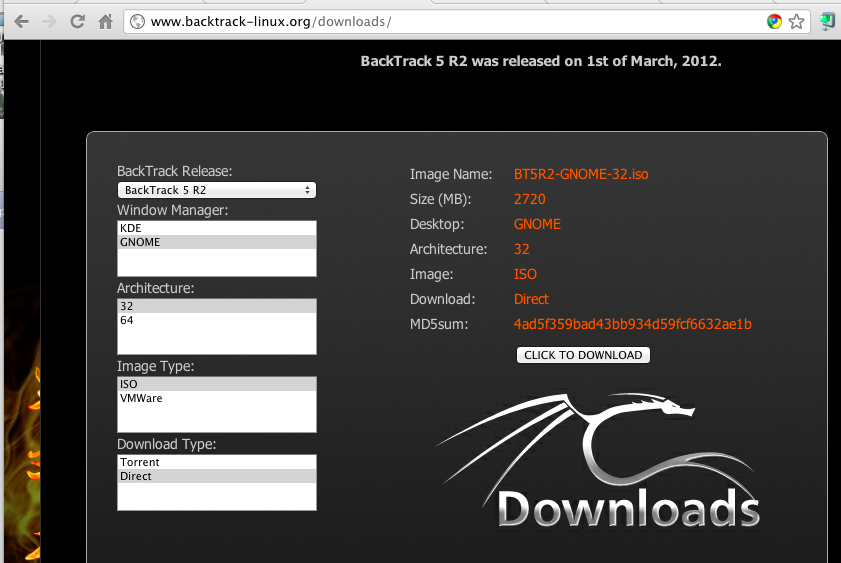Choose 64 in the Architecture list
This screenshot has width=841, height=563.
coord(217,320)
